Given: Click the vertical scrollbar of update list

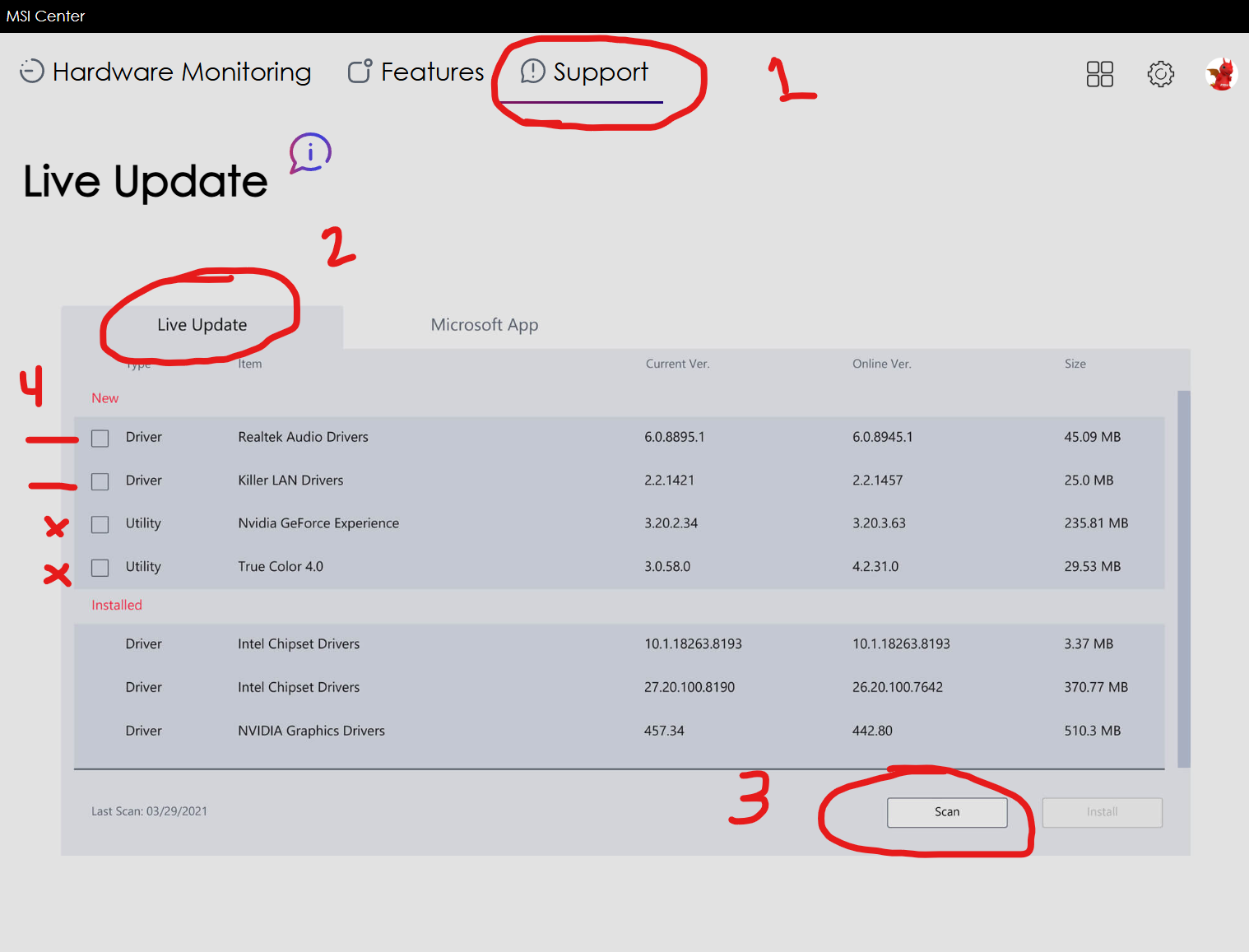Looking at the screenshot, I should coord(1184,576).
